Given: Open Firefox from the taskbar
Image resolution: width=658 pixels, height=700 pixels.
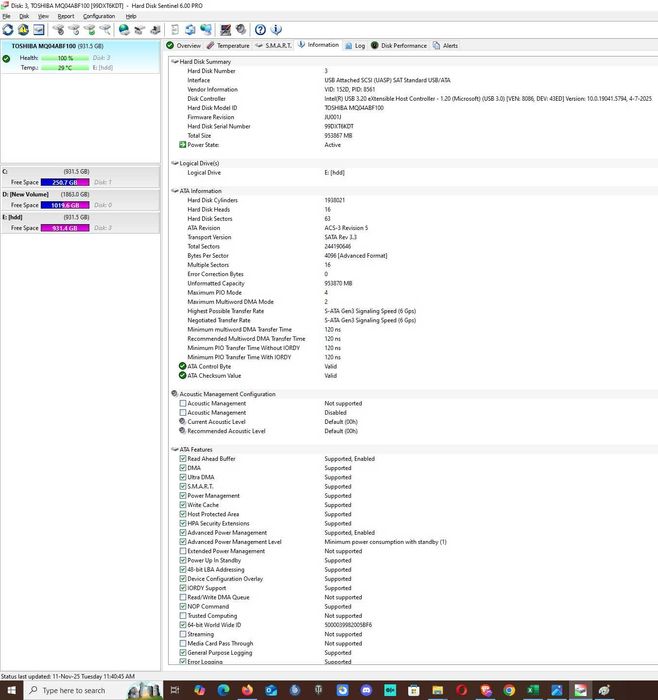Looking at the screenshot, I should click(247, 690).
